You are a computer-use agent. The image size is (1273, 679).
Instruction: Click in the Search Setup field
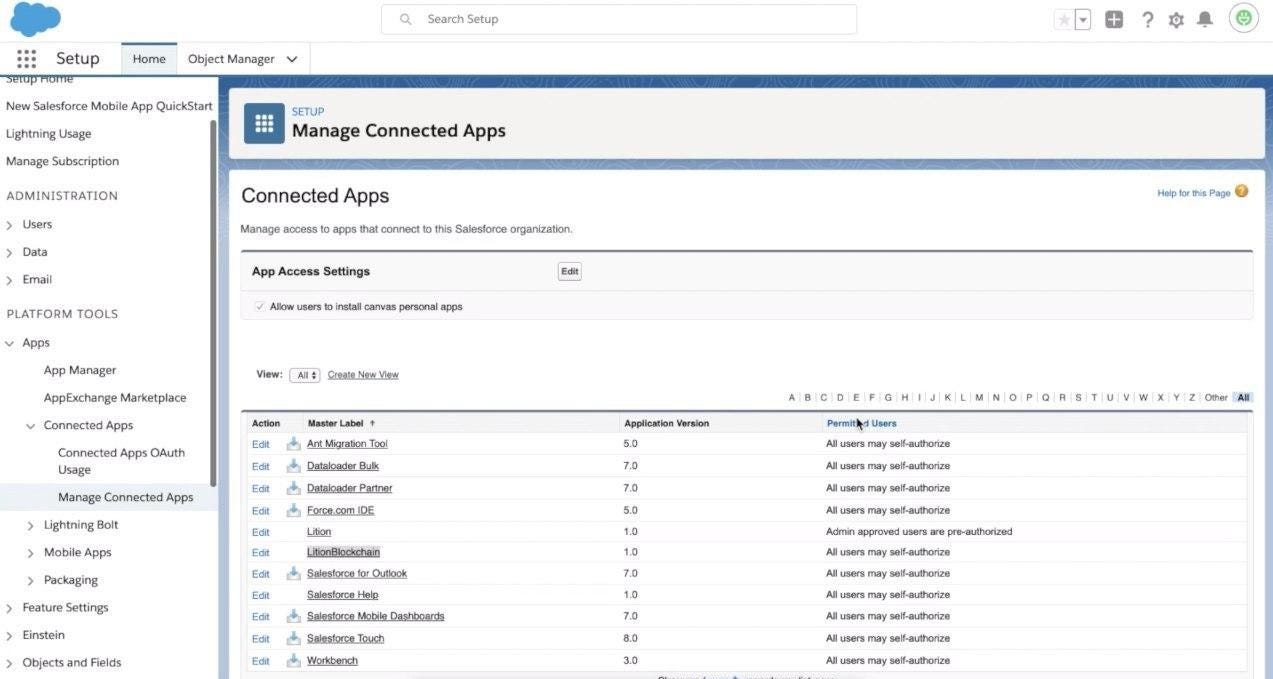click(619, 19)
